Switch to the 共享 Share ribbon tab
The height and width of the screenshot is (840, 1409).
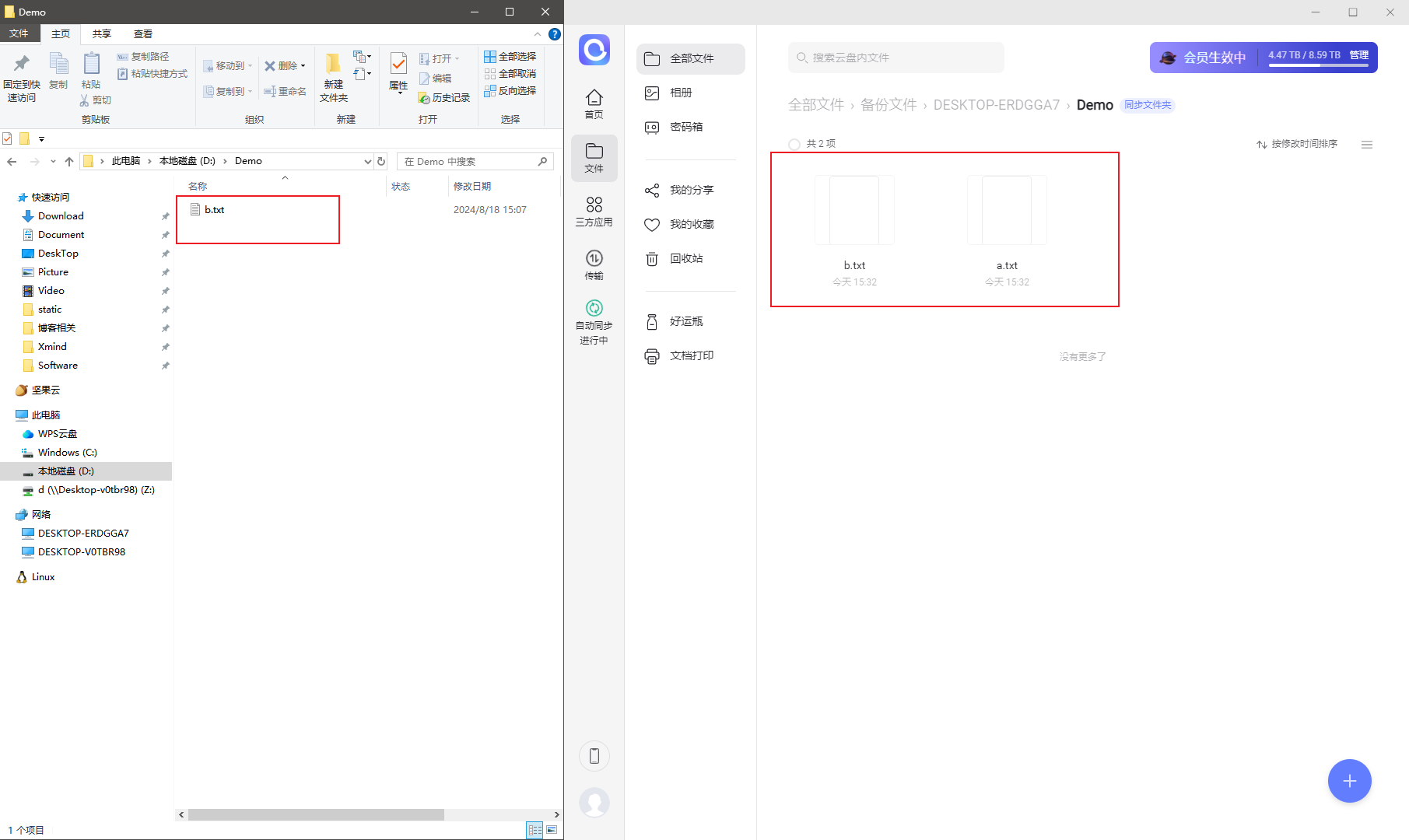pyautogui.click(x=102, y=34)
